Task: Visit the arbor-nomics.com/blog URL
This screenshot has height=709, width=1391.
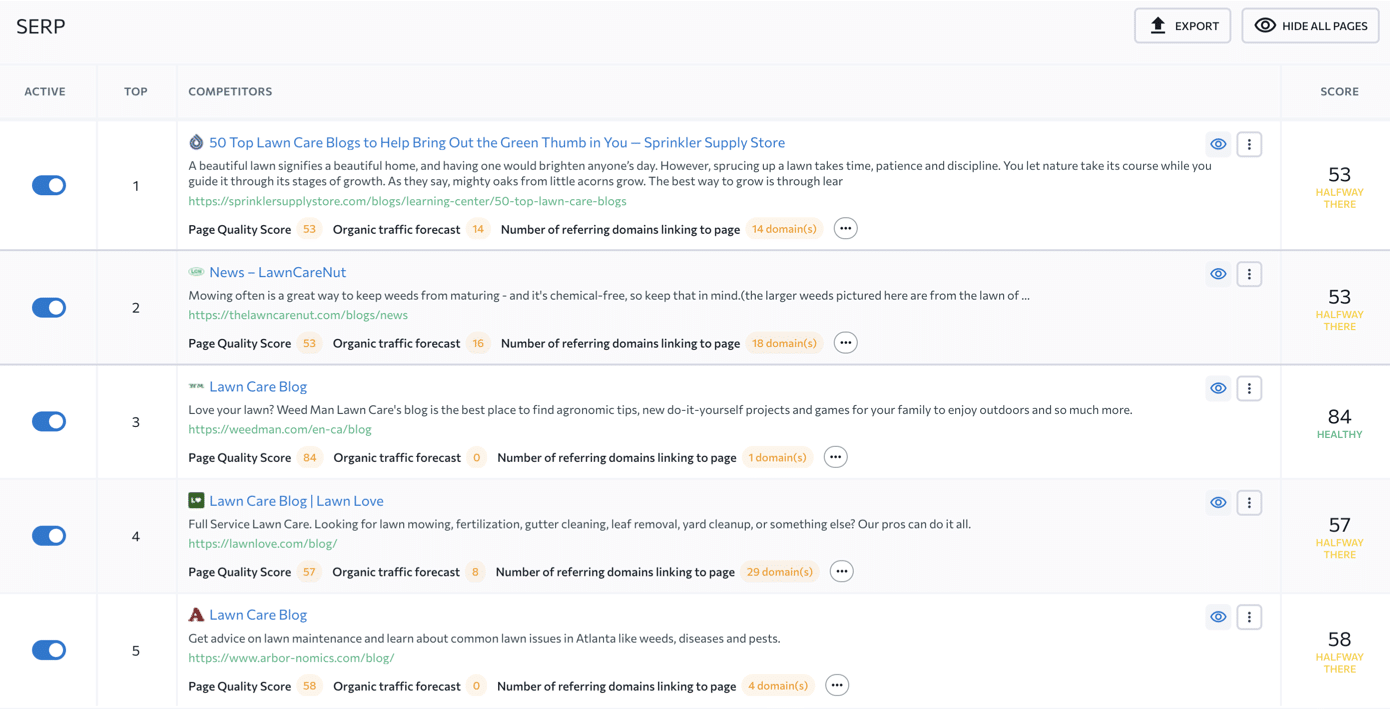Action: (x=291, y=658)
